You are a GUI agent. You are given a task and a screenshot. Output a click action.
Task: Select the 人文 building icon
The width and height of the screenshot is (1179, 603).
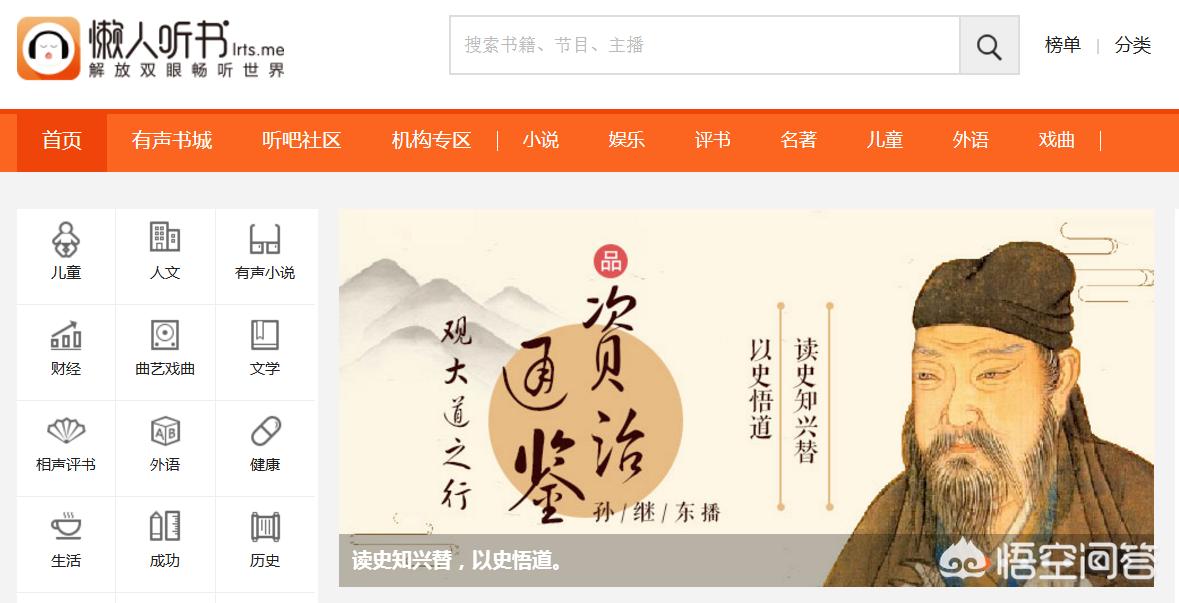coord(165,238)
